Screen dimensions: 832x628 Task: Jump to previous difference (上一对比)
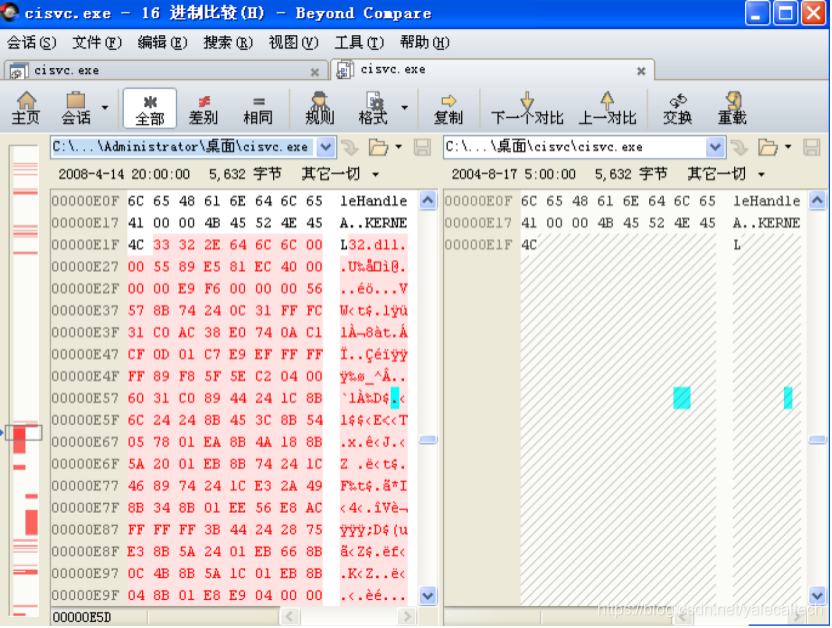(x=607, y=108)
